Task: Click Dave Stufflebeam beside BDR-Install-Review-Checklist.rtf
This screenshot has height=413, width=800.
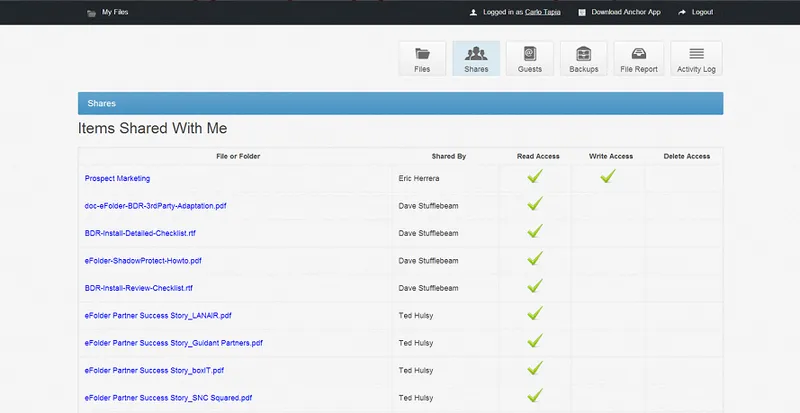Action: [429, 288]
